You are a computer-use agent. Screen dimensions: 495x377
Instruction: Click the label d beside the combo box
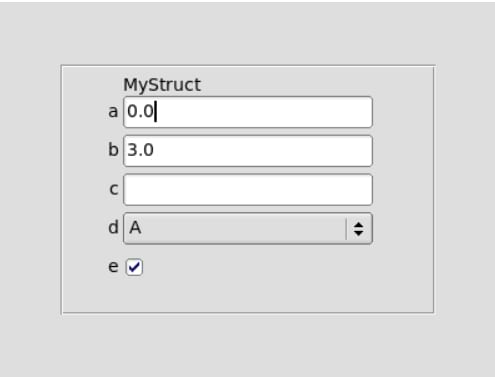(x=113, y=228)
